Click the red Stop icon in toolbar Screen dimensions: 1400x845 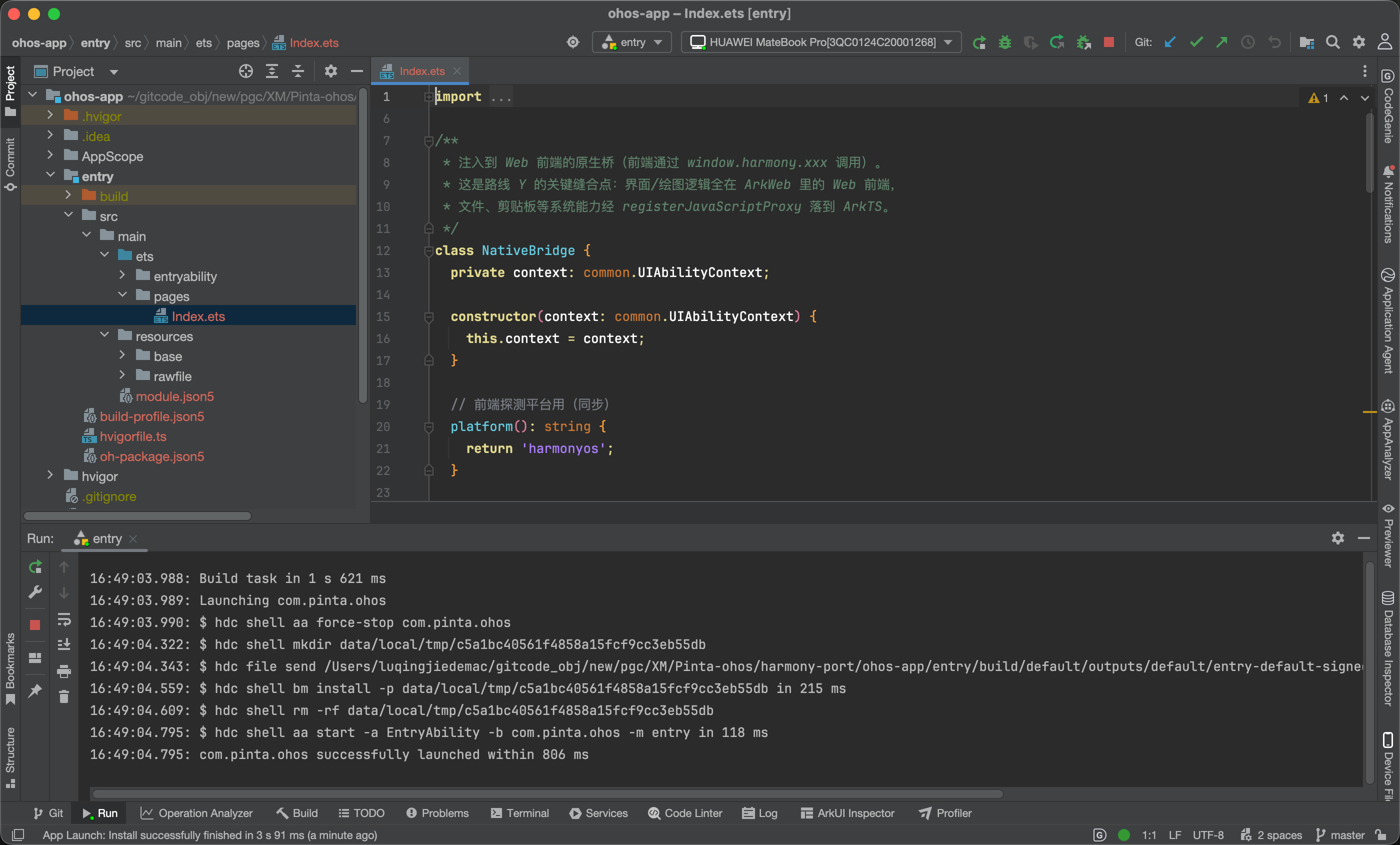[x=1108, y=42]
